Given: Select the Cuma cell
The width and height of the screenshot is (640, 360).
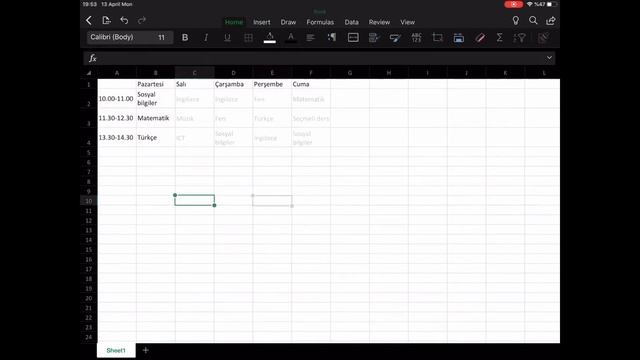Looking at the screenshot, I should 311,84.
